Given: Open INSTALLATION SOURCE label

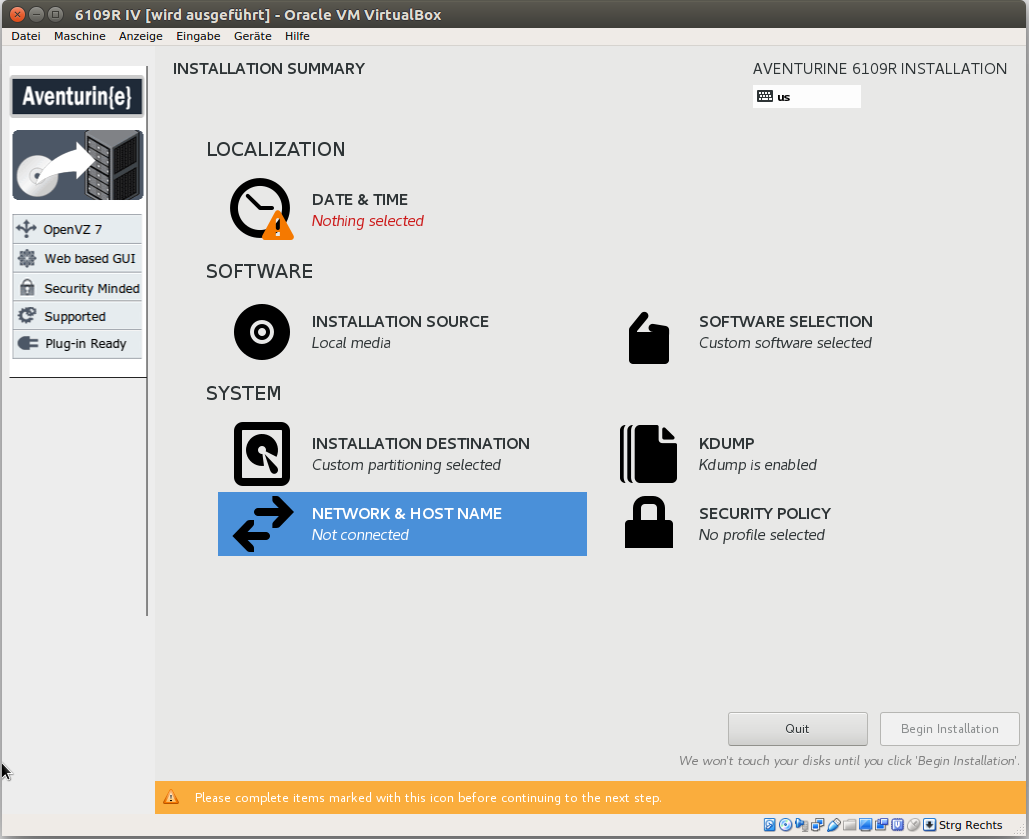Looking at the screenshot, I should pyautogui.click(x=400, y=322).
